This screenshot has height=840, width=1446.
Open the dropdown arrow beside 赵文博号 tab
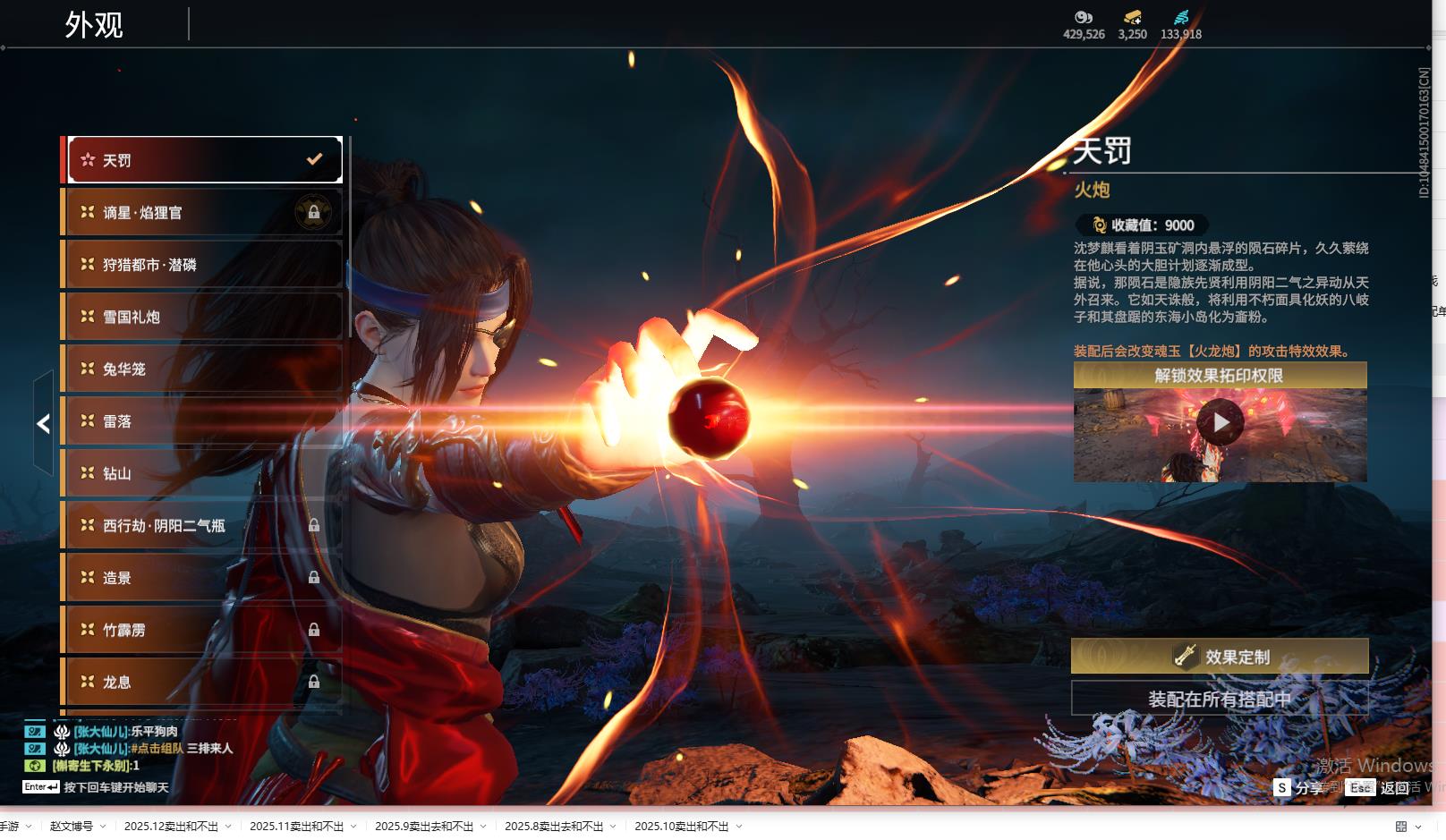click(103, 827)
